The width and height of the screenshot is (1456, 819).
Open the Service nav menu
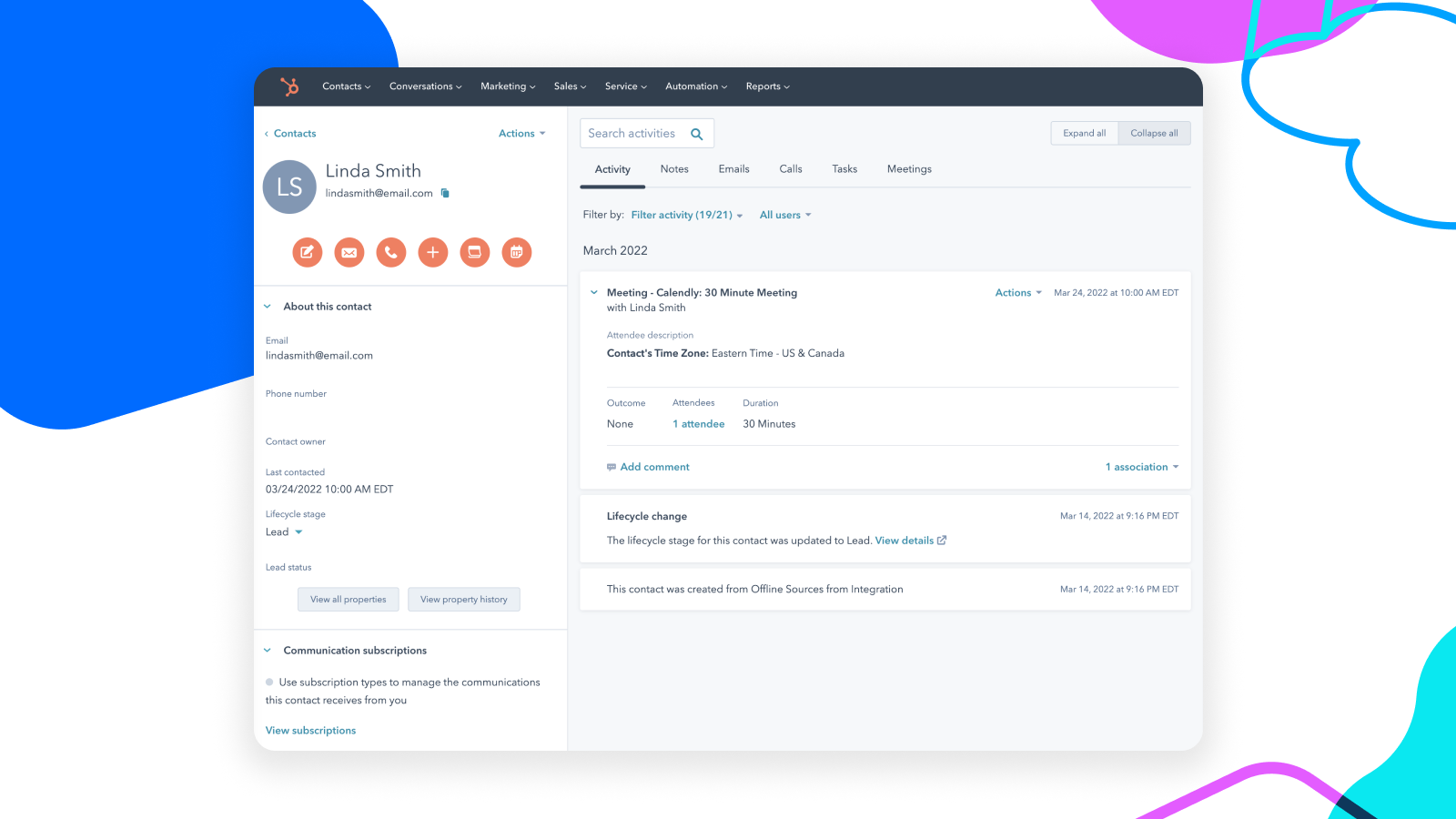626,86
